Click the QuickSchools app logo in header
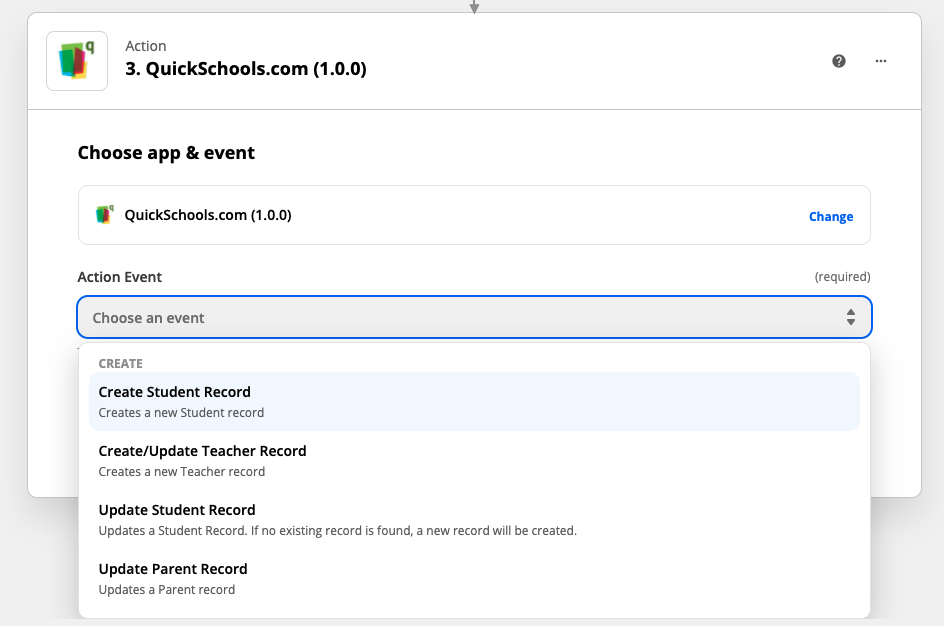This screenshot has width=944, height=626. (77, 61)
